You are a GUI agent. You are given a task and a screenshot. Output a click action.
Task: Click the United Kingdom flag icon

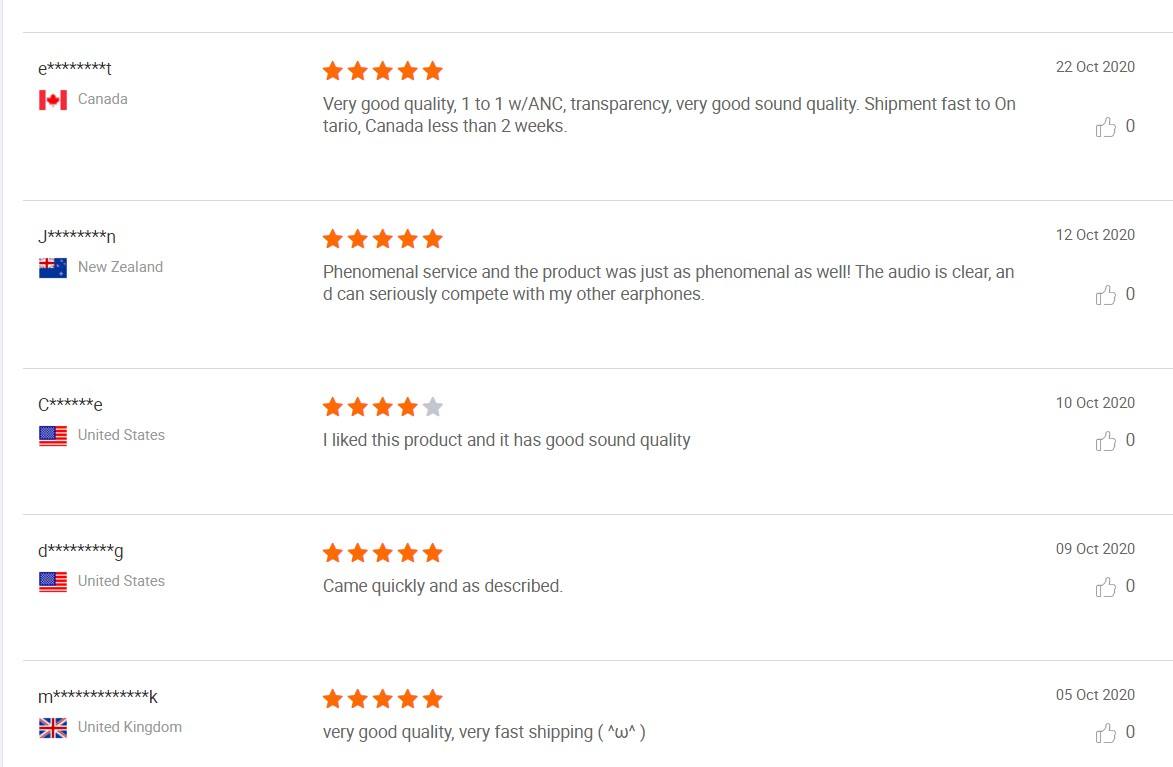coord(53,728)
